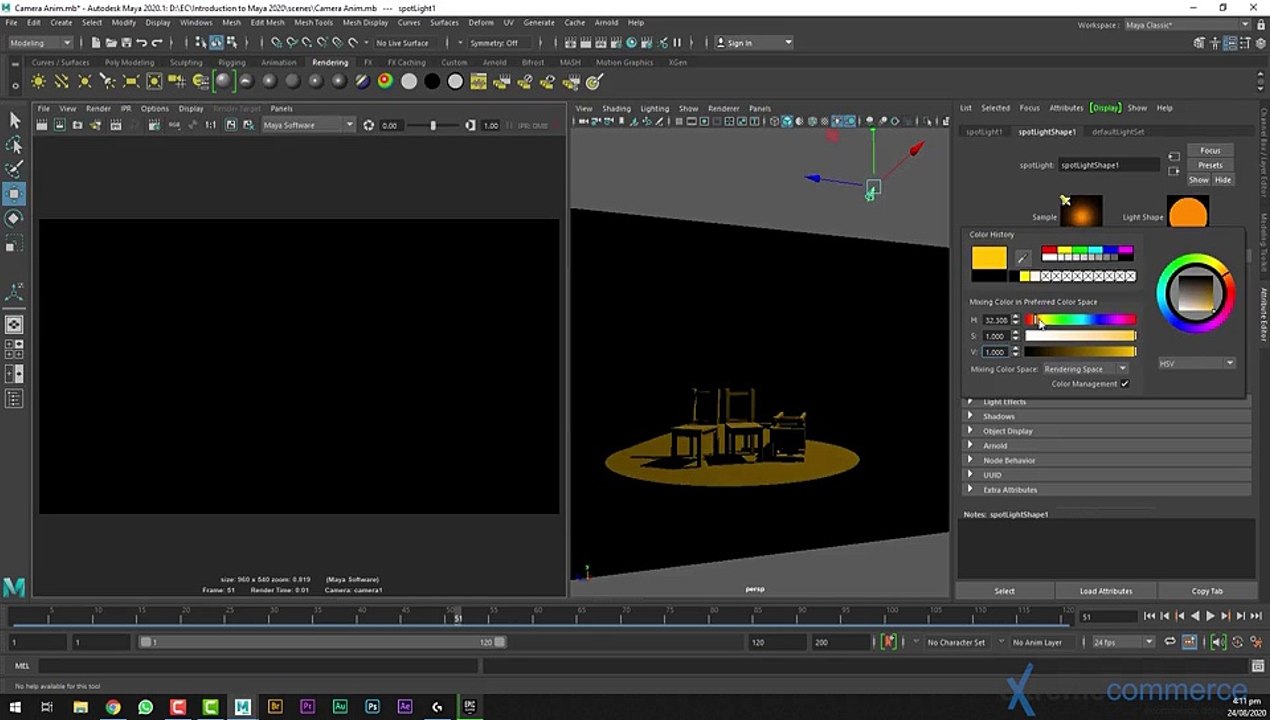Open the script editor icon
Viewport: 1270px width, 720px height.
[1258, 665]
